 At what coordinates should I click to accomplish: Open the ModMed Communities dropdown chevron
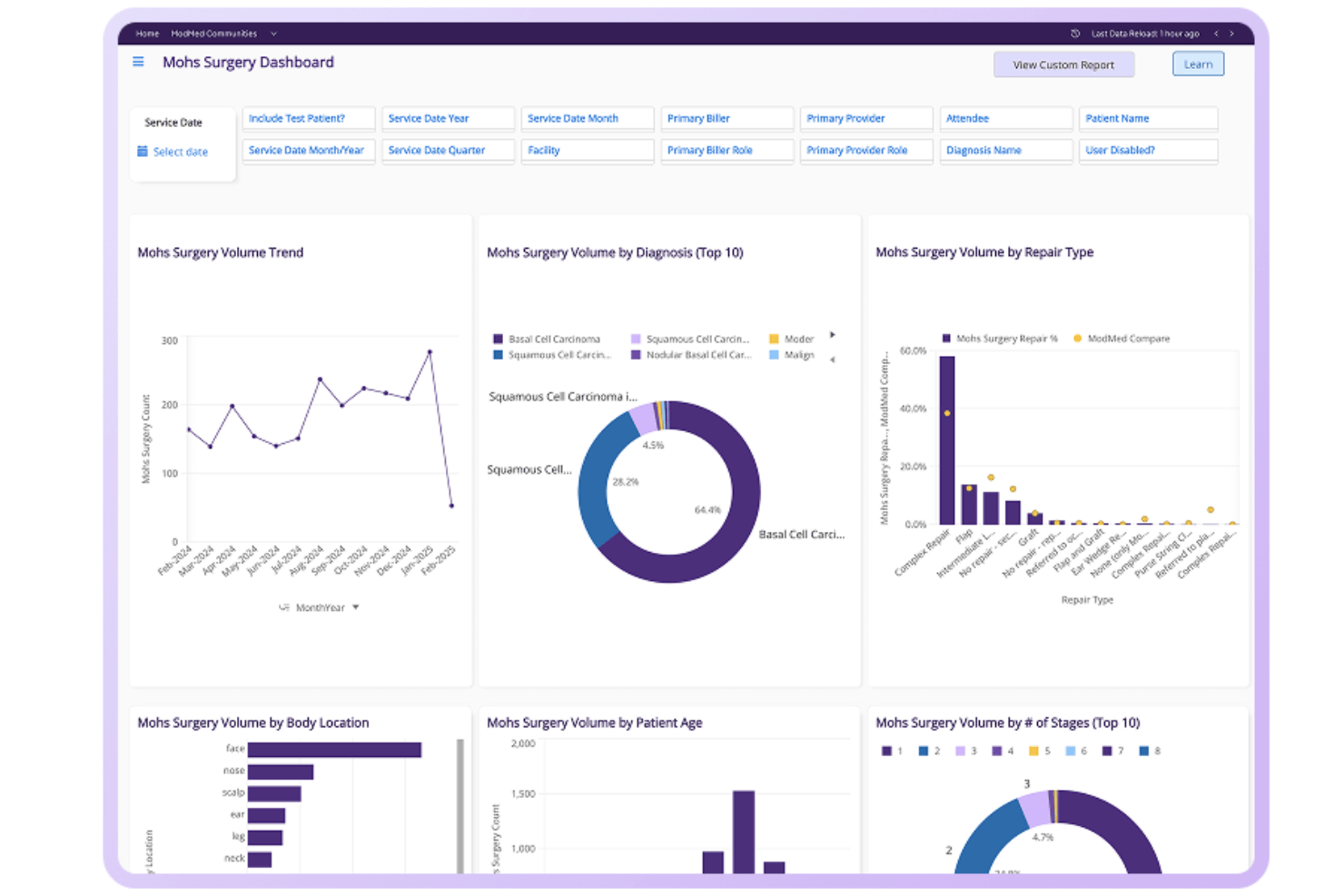tap(273, 34)
